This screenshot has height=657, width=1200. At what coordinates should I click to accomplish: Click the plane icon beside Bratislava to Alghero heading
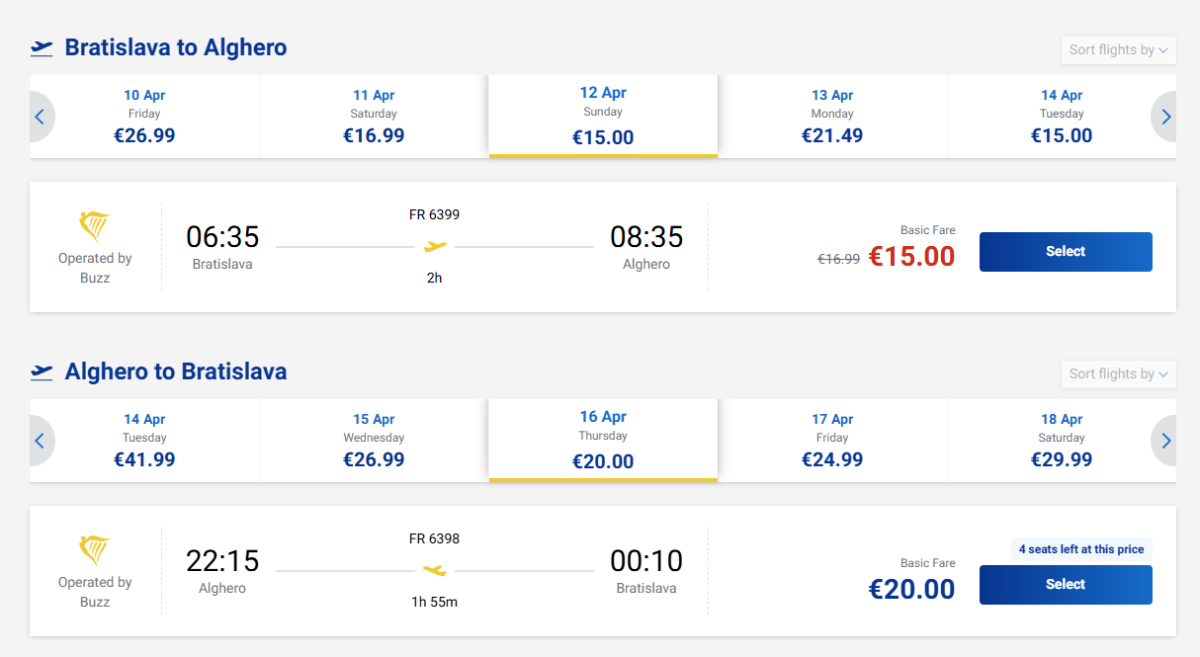42,48
